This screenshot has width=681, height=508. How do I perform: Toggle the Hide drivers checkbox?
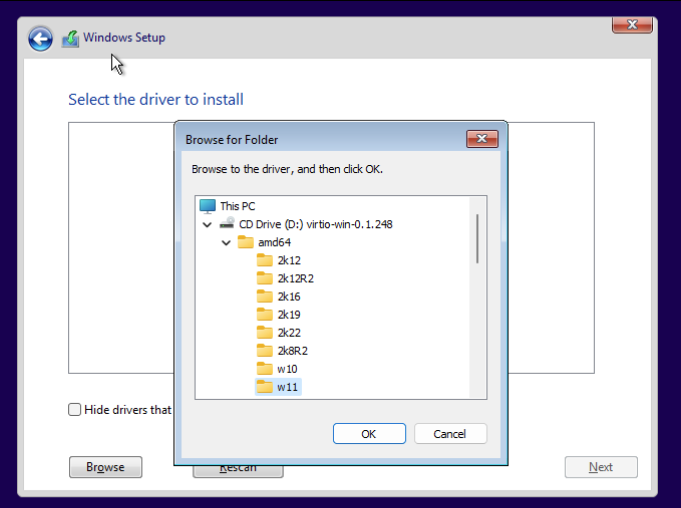75,409
